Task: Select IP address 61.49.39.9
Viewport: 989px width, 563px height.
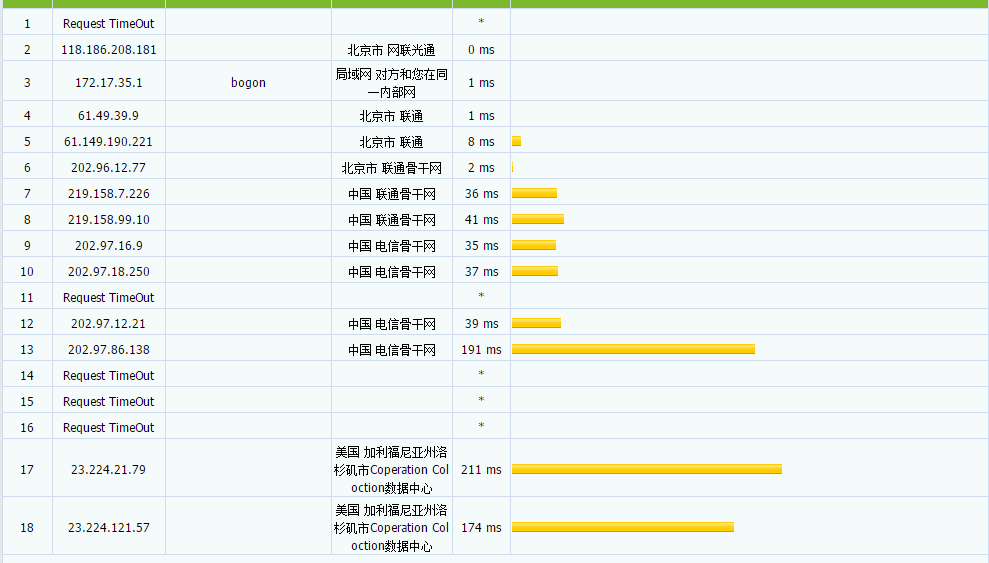Action: 108,116
